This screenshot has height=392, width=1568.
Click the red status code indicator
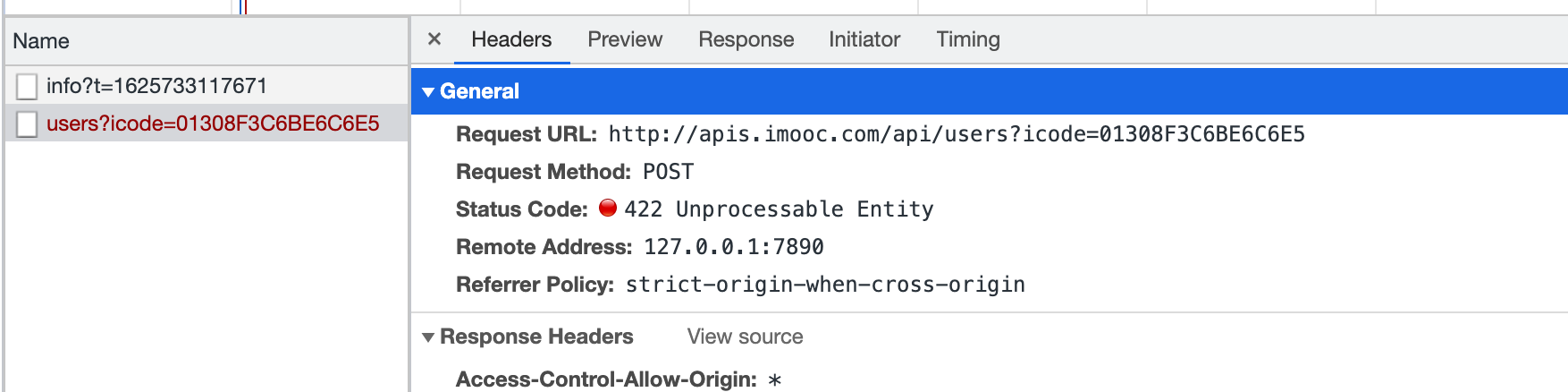point(608,209)
